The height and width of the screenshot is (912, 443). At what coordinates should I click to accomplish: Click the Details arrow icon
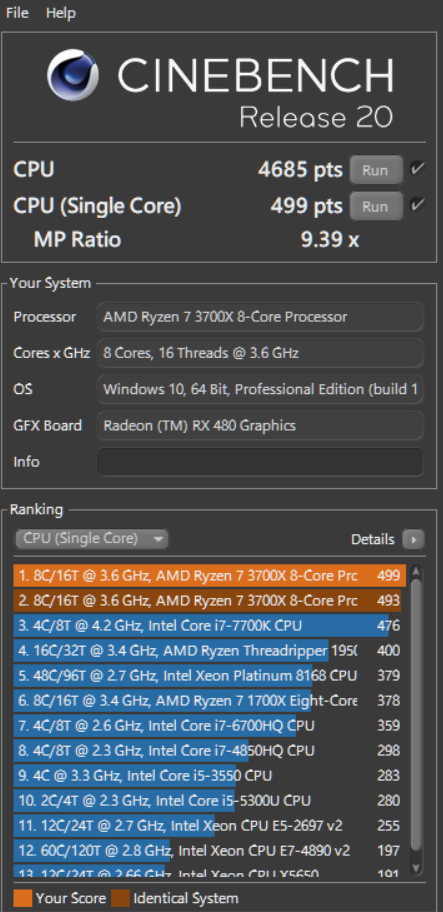click(x=414, y=539)
